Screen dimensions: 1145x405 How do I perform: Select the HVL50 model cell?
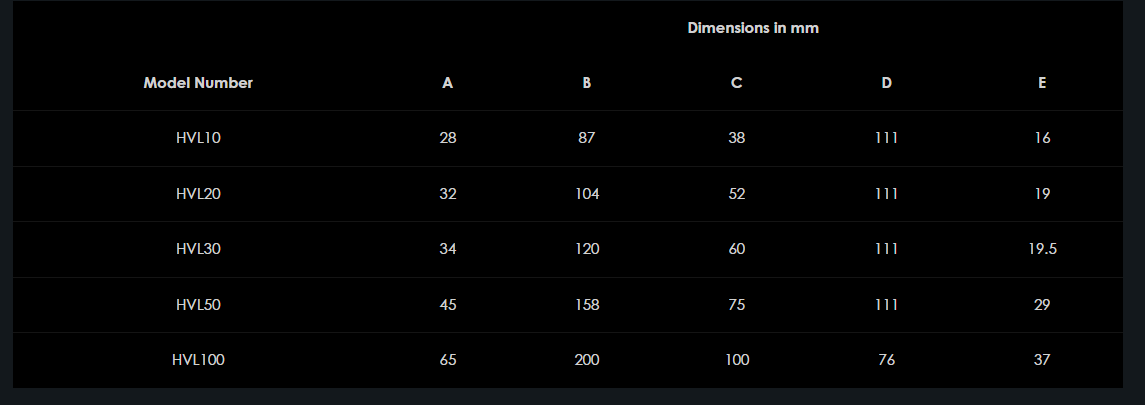198,304
